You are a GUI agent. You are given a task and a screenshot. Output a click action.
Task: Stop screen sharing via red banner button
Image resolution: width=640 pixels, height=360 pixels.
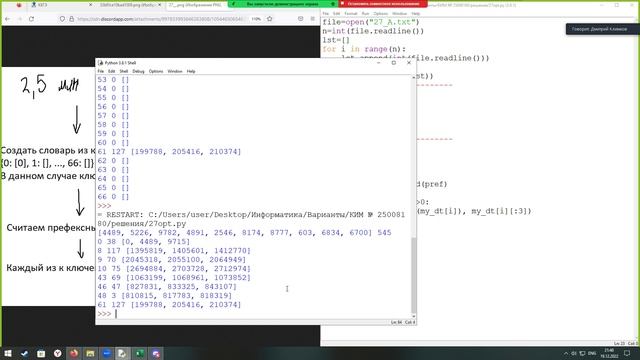(383, 4)
